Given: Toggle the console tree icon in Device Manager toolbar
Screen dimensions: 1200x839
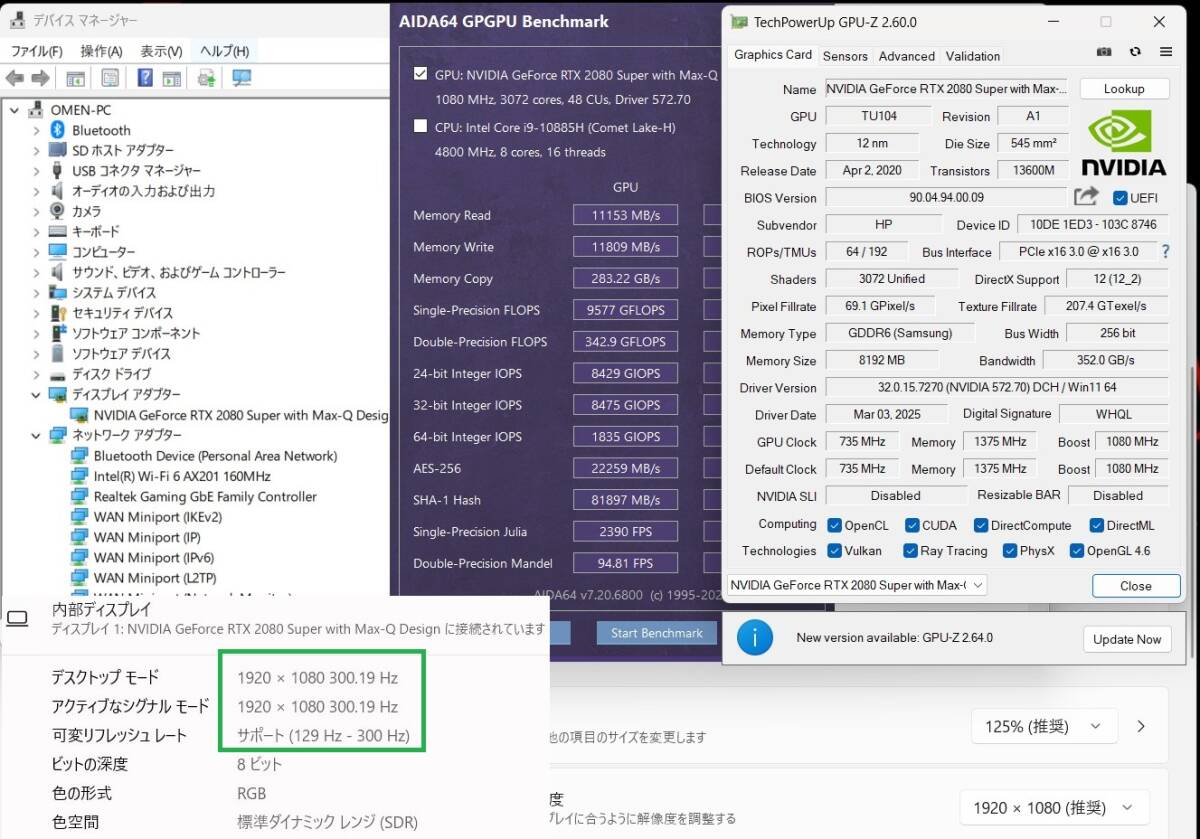Looking at the screenshot, I should tap(75, 78).
